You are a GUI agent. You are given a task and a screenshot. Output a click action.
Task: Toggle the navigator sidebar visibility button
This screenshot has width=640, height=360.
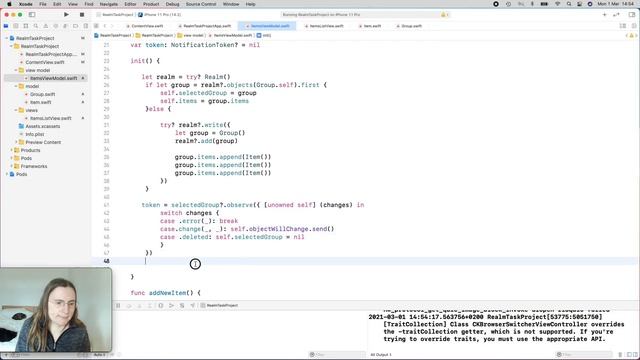[32, 15]
